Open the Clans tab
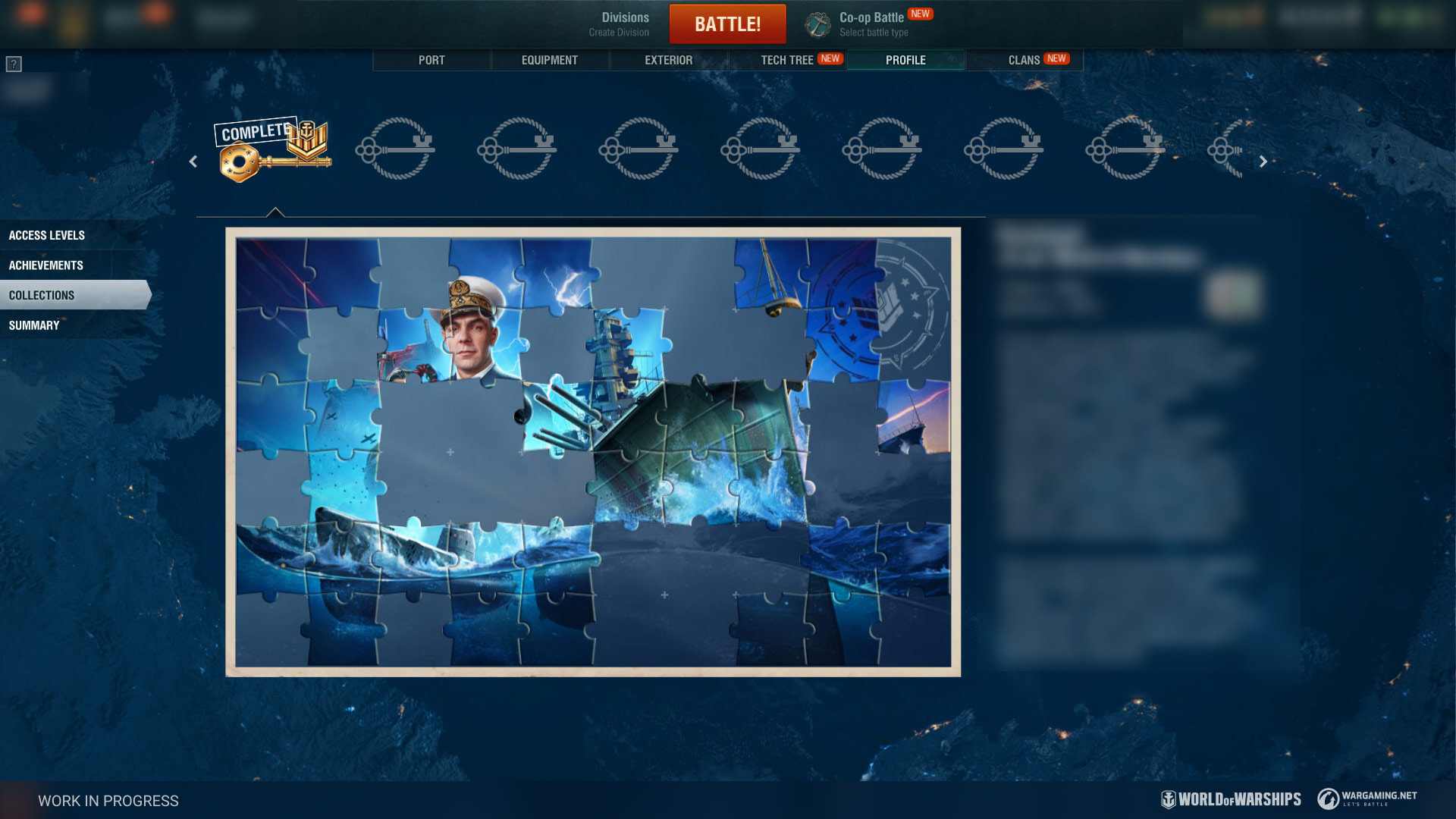 1024,60
